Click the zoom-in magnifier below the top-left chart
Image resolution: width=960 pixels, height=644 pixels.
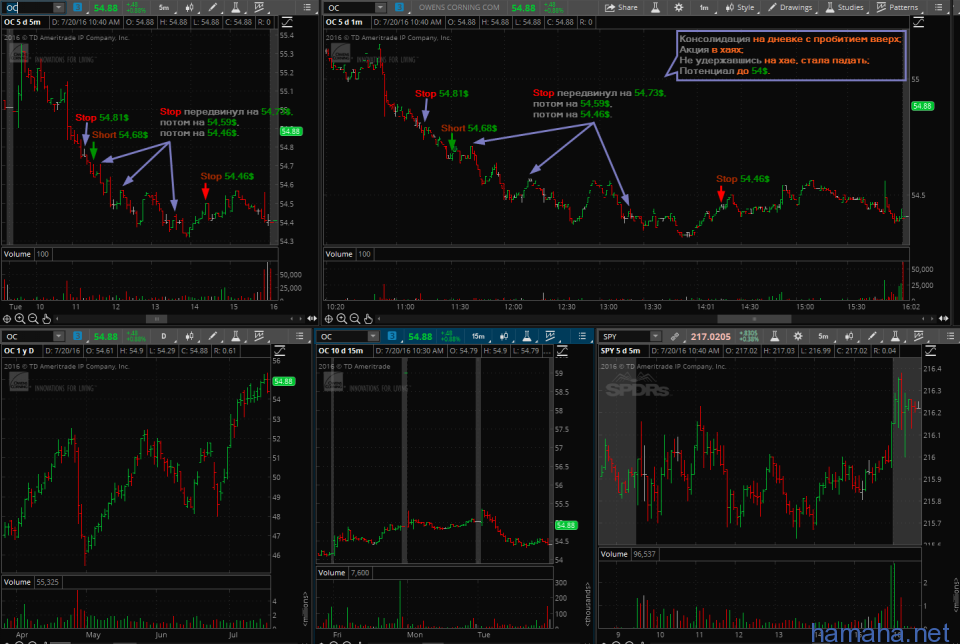pyautogui.click(x=20, y=318)
